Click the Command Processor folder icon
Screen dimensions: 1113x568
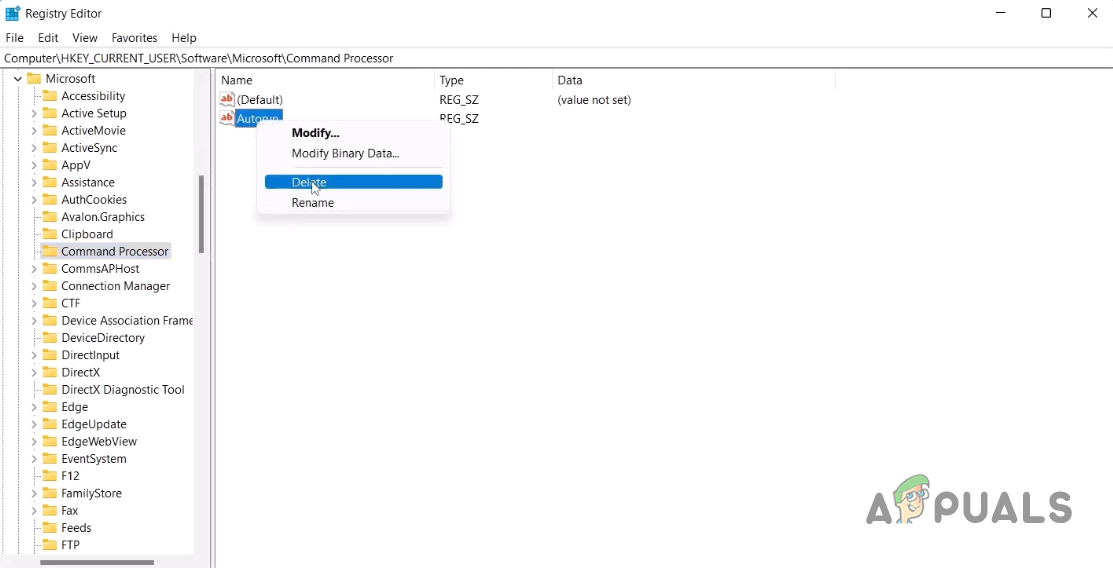[x=49, y=251]
